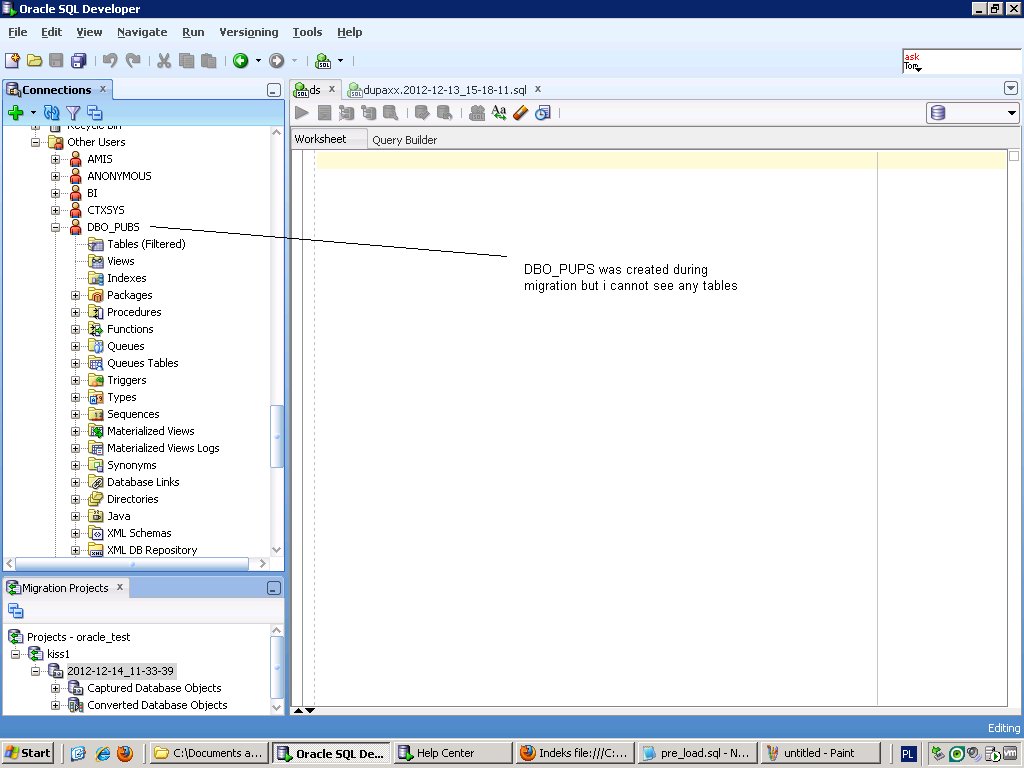Click Connections tree horizontal scrollbar thumb

pos(131,564)
